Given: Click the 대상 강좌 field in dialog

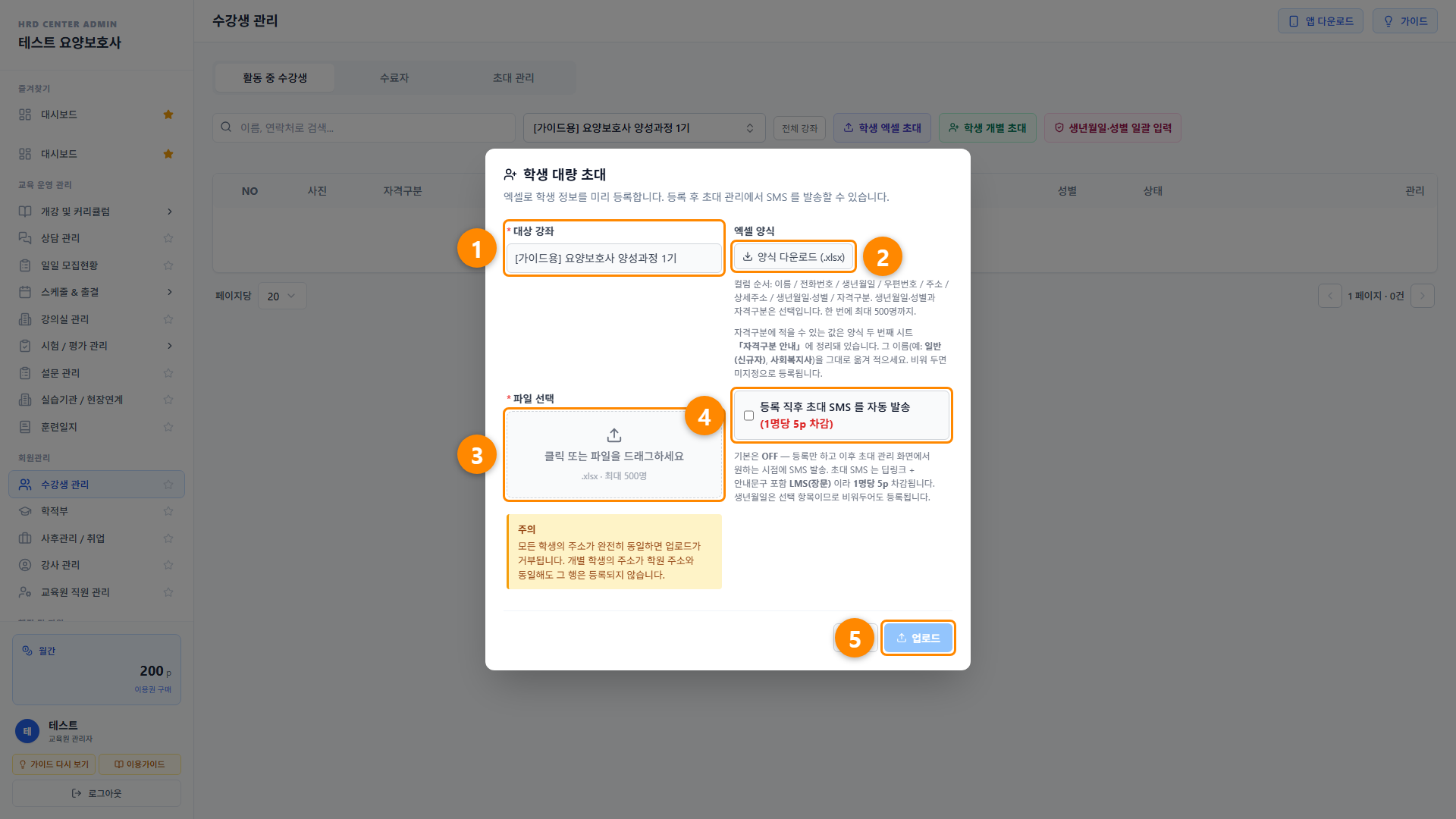Looking at the screenshot, I should [614, 259].
